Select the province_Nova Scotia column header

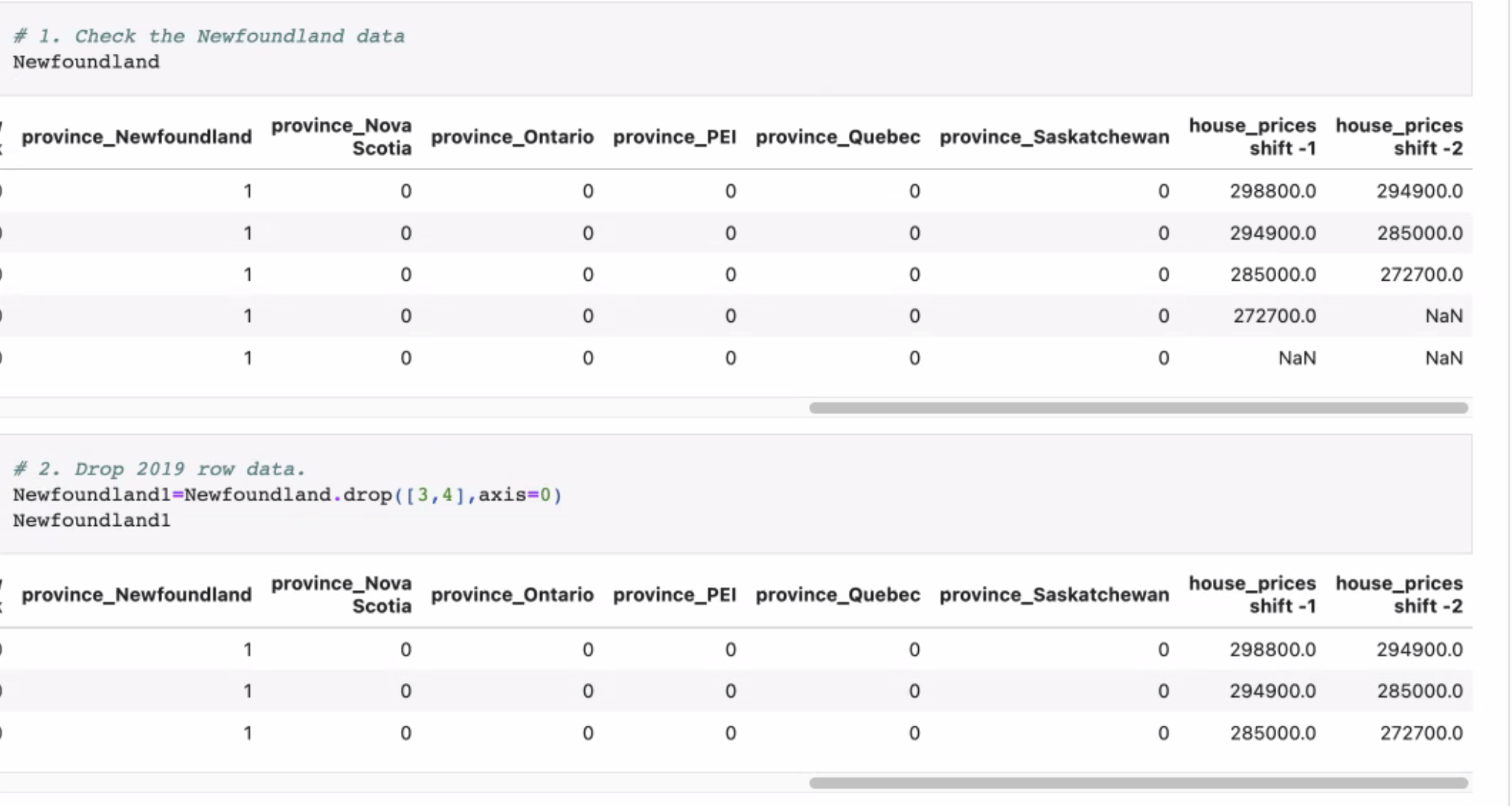(342, 136)
